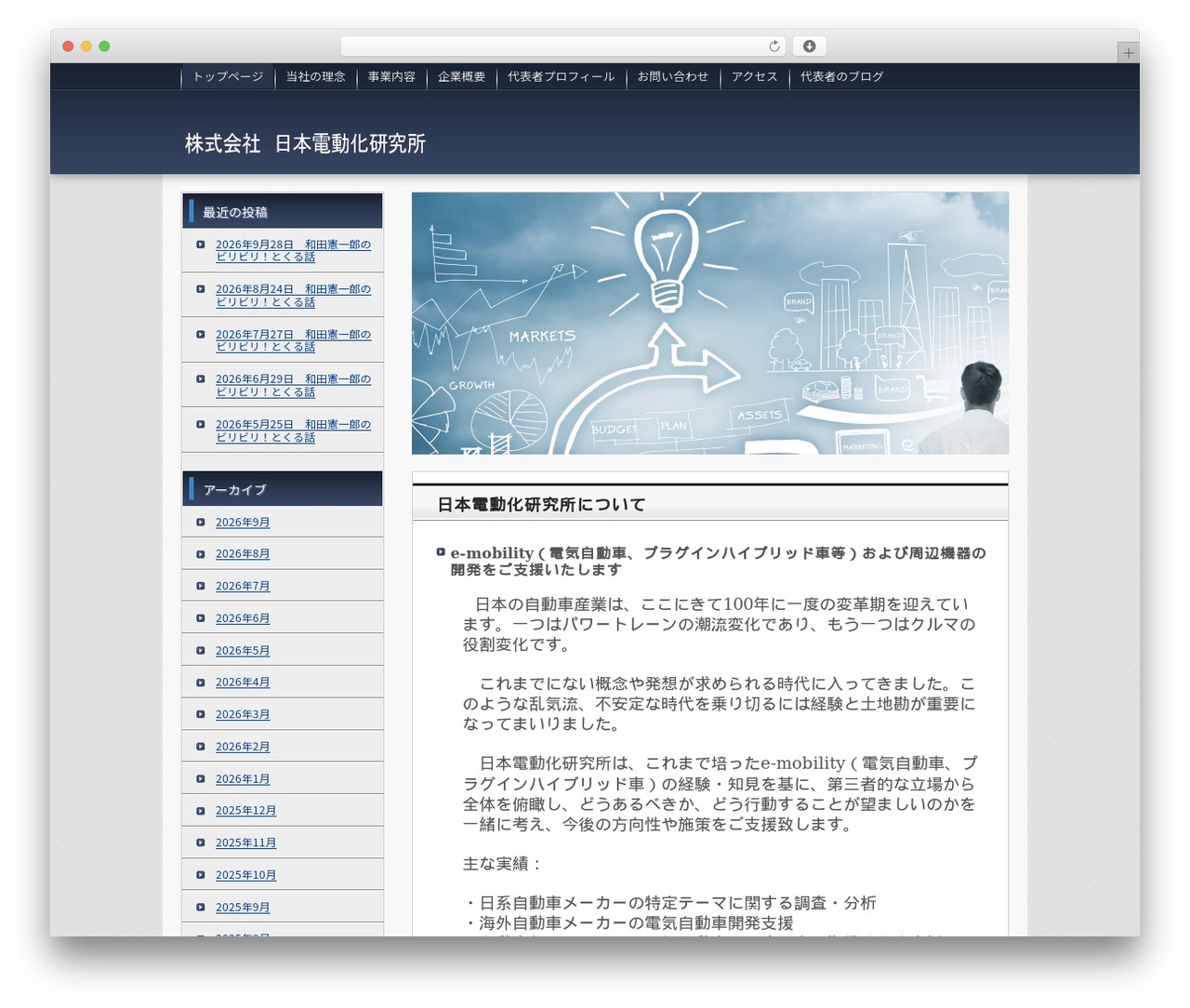View the 2026年1月 archive
The image size is (1190, 1008).
(243, 779)
